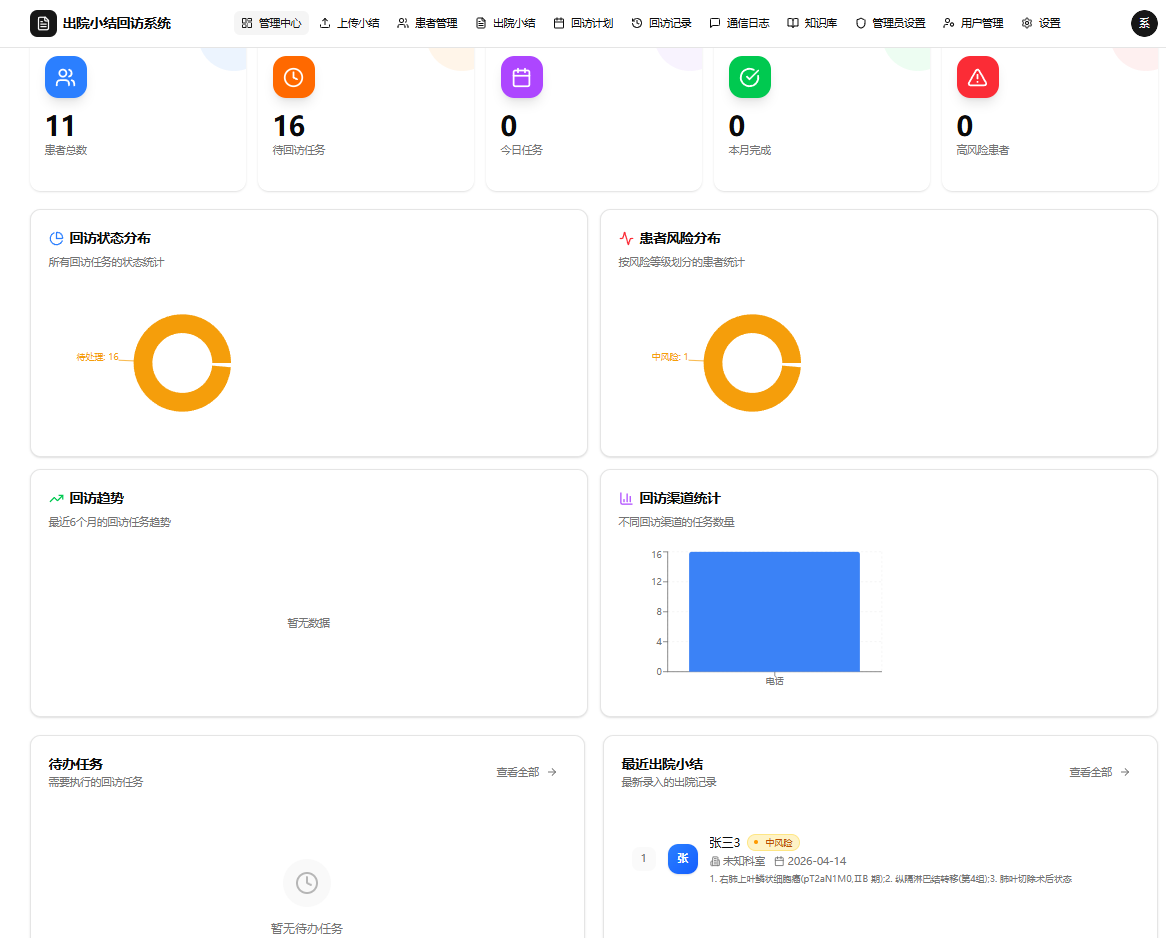The image size is (1166, 938).
Task: Click the 待处理: 16 chart label
Action: coord(97,357)
